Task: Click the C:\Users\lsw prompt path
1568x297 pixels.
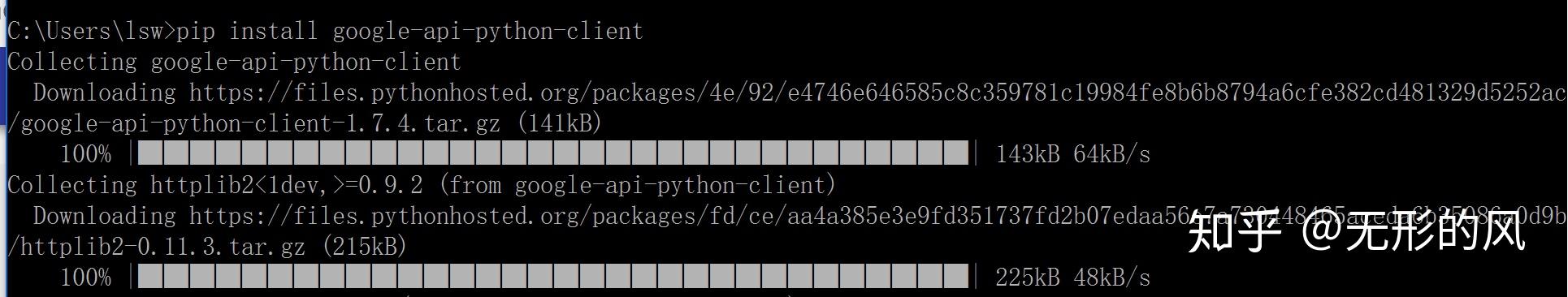Action: click(84, 31)
